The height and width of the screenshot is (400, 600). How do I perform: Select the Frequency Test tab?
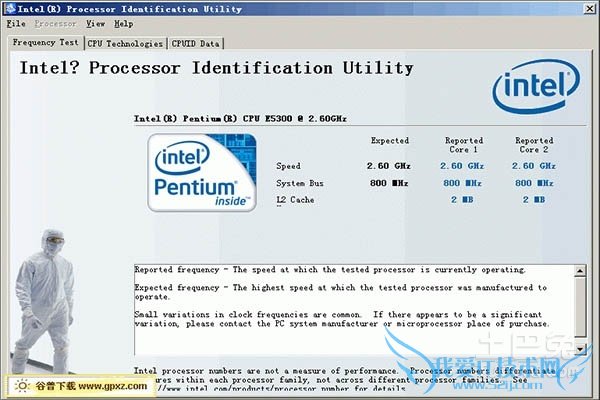click(46, 42)
